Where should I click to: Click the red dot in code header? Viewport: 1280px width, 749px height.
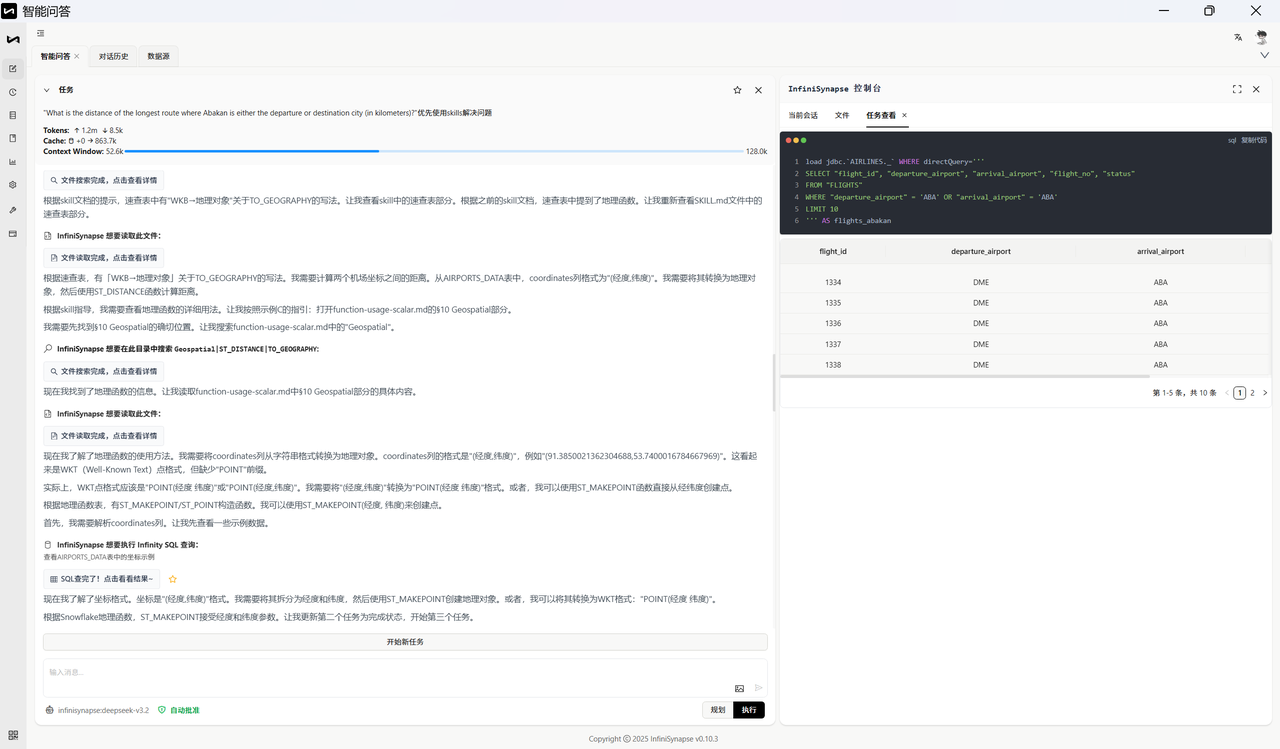[788, 140]
